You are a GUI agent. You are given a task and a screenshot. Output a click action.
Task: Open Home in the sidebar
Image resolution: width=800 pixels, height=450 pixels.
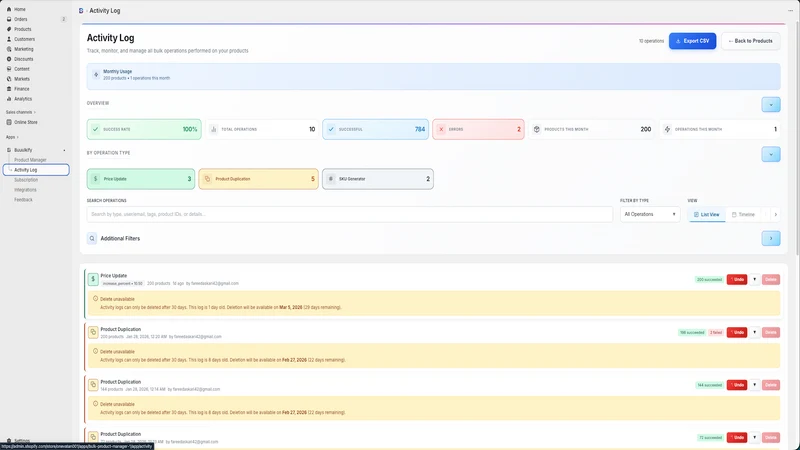[x=19, y=9]
